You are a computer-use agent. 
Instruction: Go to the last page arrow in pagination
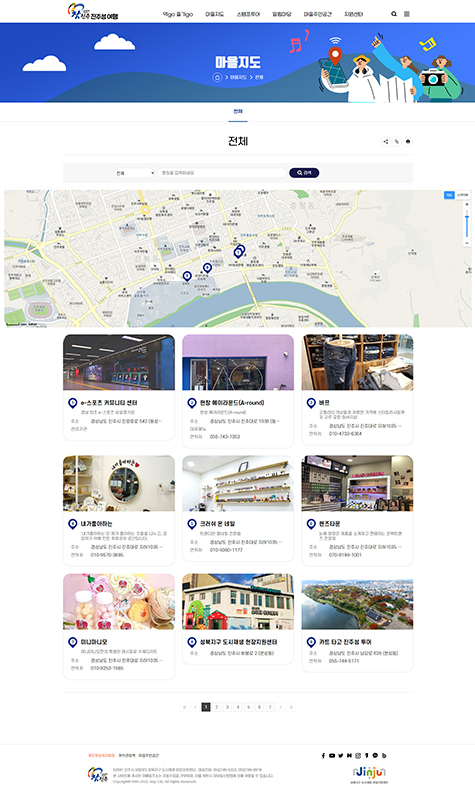291,707
